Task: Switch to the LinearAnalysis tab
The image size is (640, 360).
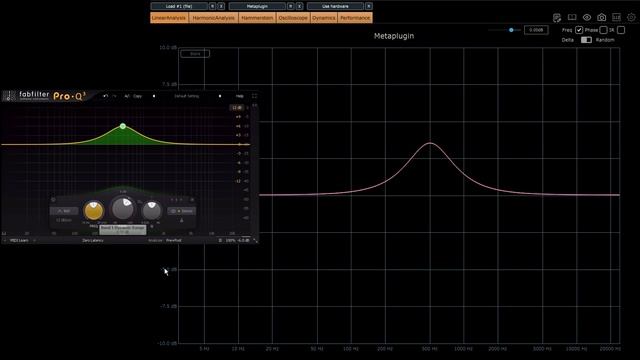Action: click(x=169, y=18)
